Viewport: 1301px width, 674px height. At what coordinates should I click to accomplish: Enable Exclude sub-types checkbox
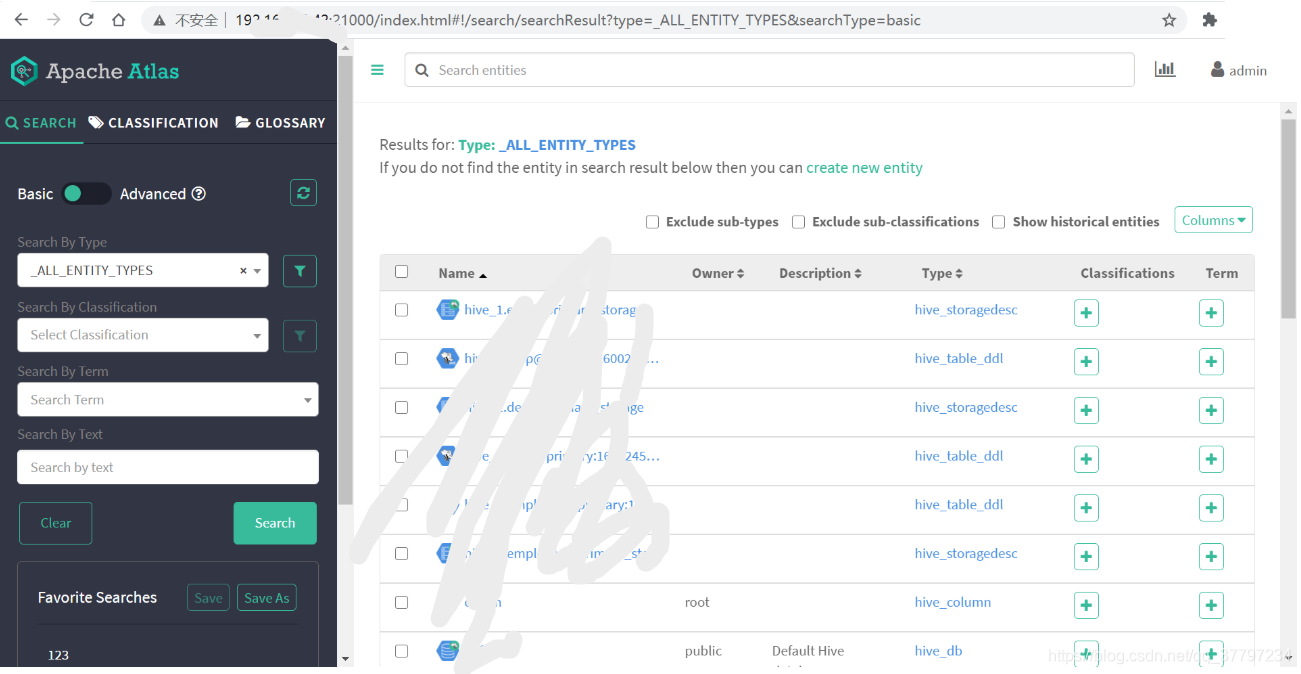(653, 222)
